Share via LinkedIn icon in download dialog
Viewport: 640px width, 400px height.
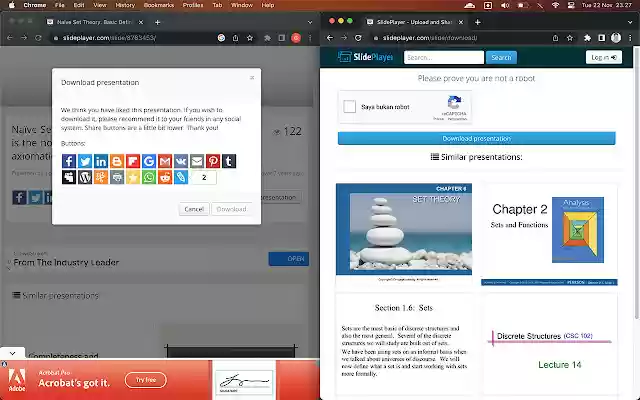(101, 161)
